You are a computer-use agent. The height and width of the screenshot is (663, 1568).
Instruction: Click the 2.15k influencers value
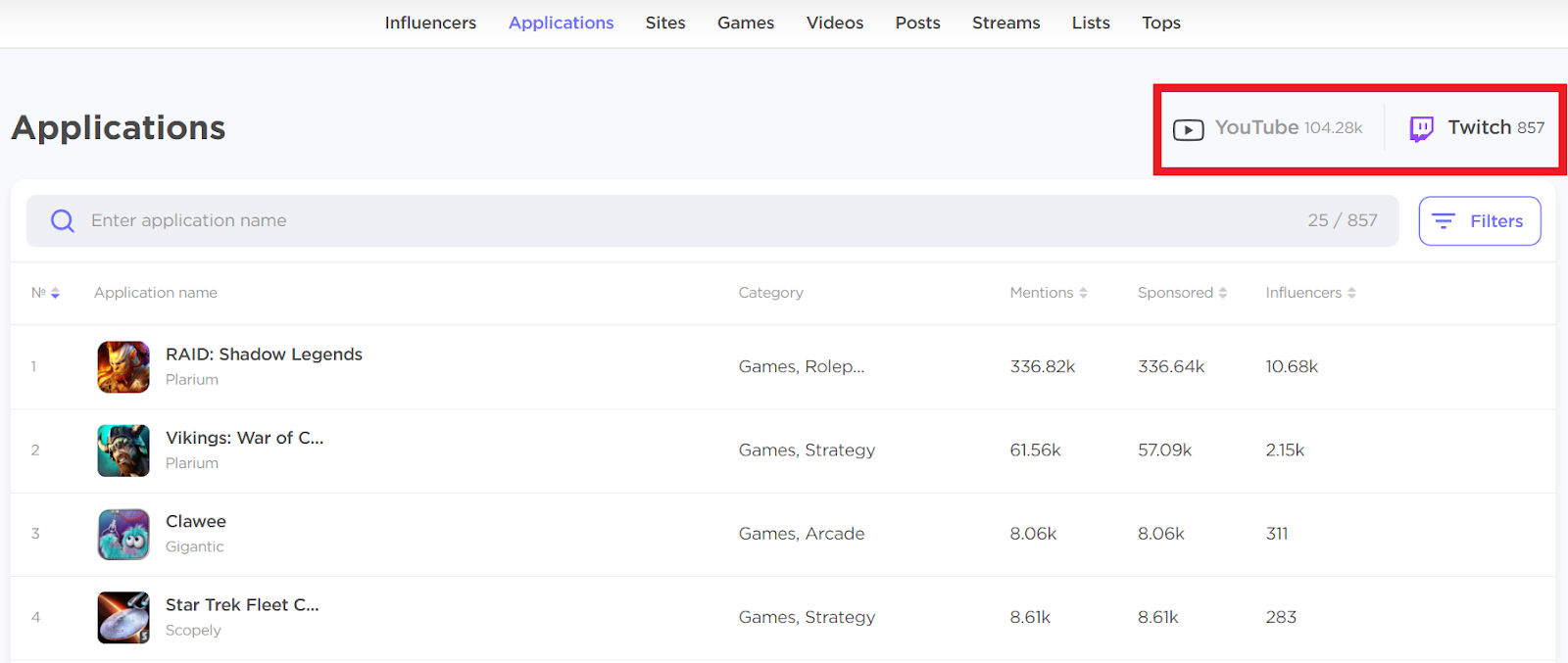click(1285, 450)
